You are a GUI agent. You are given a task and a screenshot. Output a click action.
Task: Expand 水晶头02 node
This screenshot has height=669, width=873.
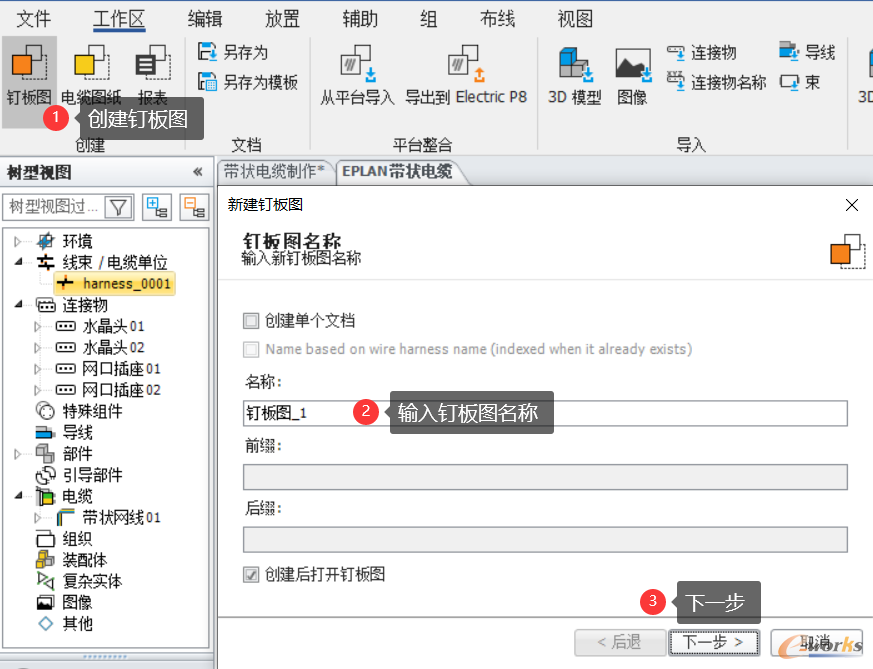tap(38, 348)
